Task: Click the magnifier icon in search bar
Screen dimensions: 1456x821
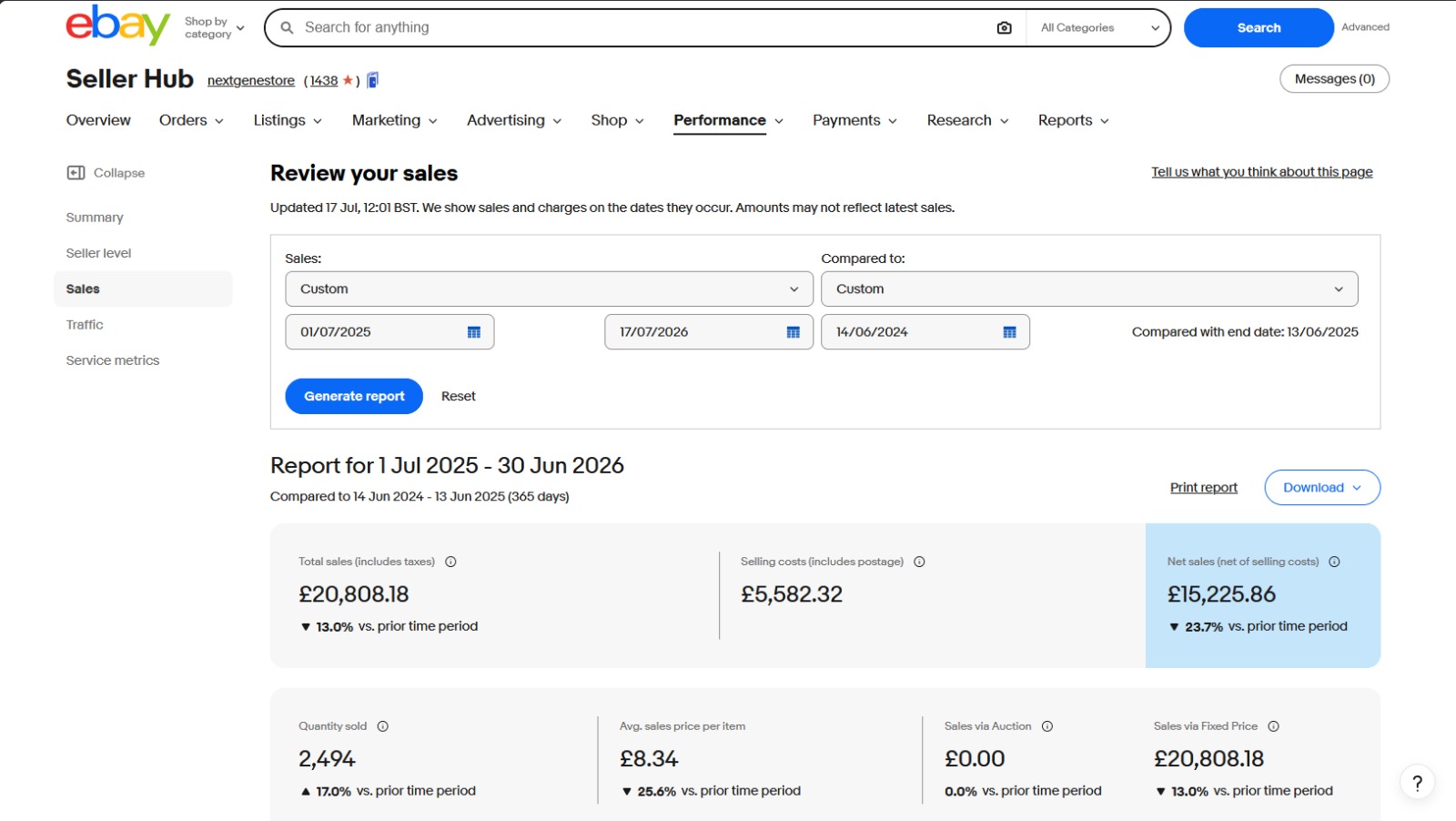Action: 287,28
